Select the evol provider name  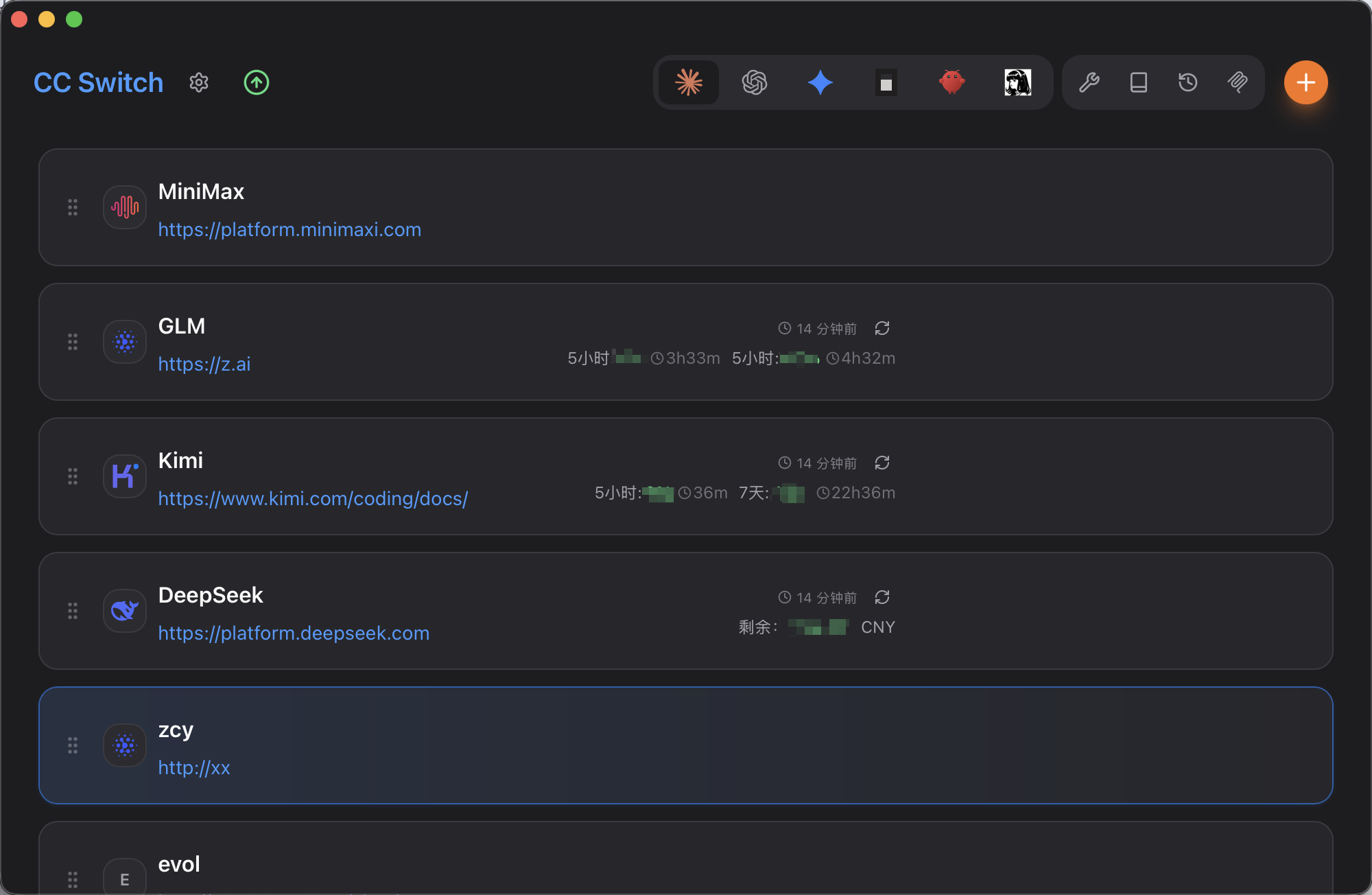click(179, 864)
